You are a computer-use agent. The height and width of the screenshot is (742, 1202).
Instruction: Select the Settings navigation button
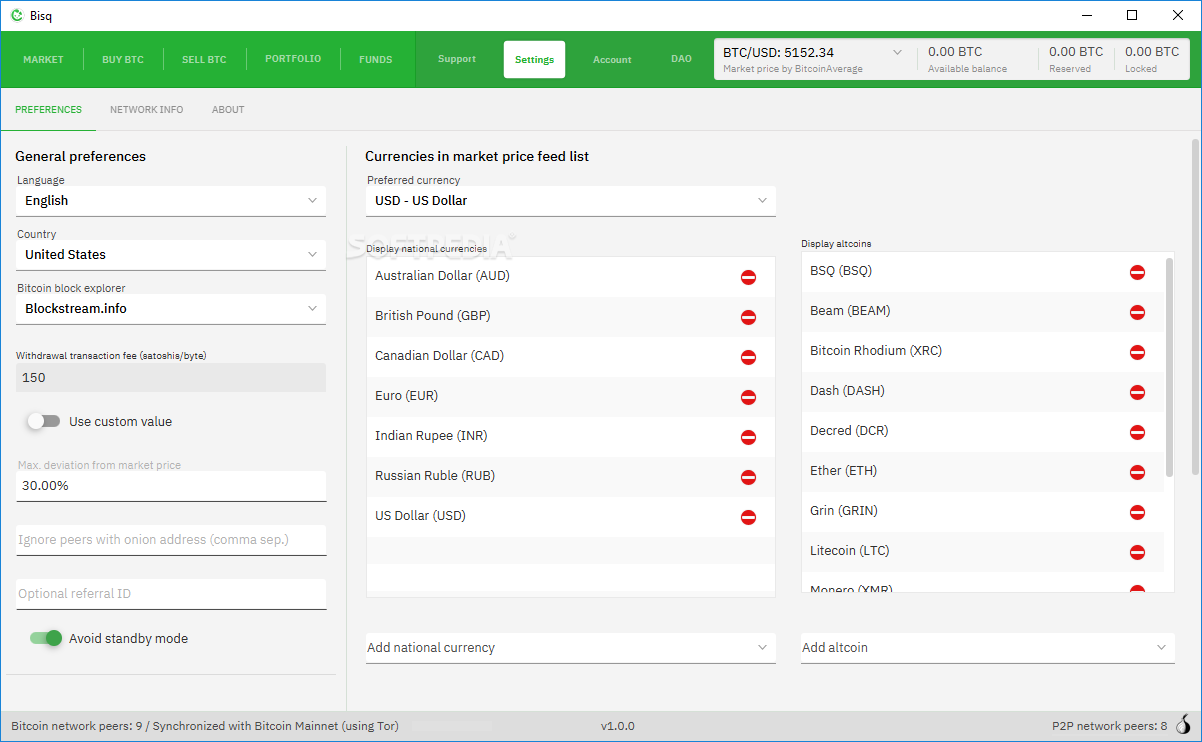tap(534, 59)
